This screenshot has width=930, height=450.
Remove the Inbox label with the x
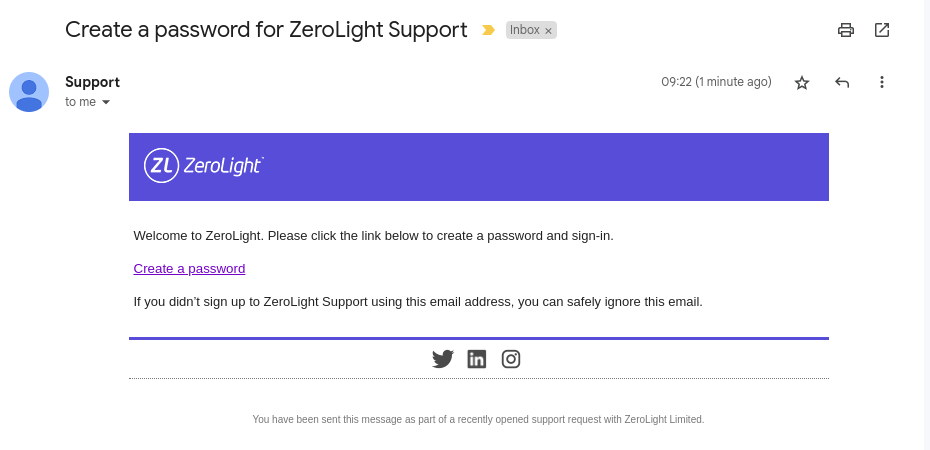point(549,31)
